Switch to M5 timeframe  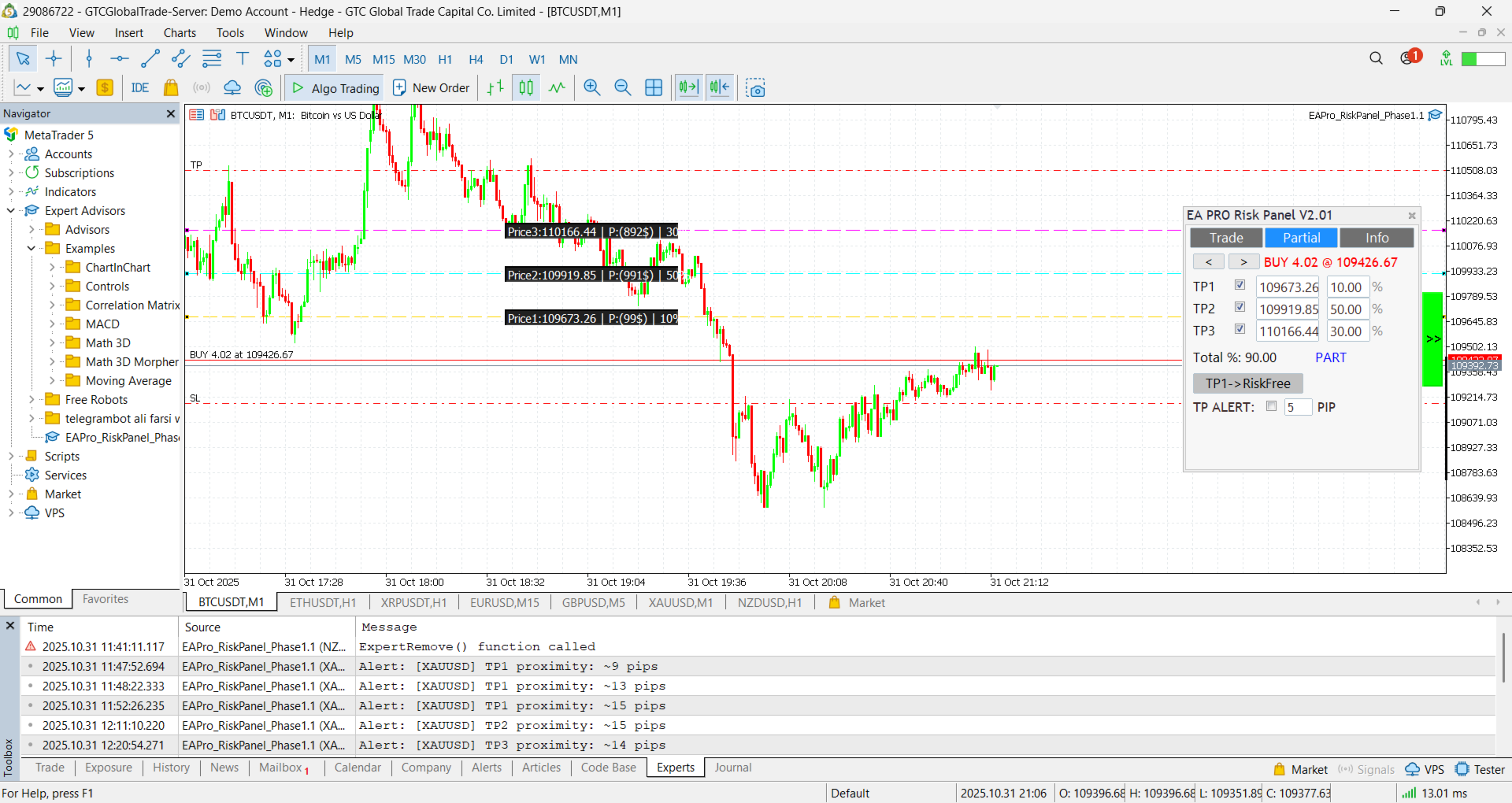coord(353,60)
